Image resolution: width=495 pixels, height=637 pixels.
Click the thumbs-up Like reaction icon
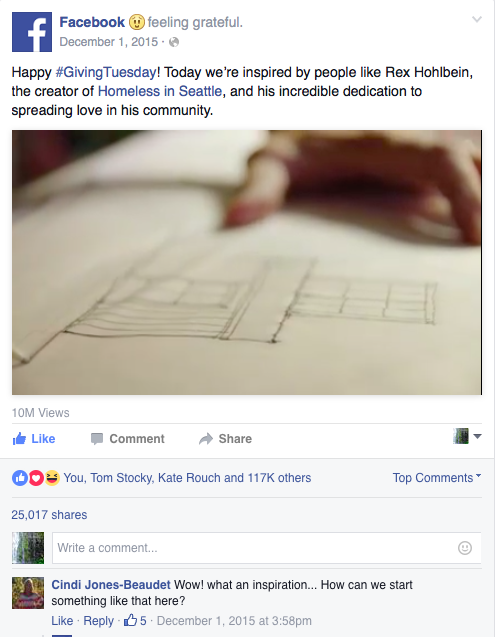20,478
